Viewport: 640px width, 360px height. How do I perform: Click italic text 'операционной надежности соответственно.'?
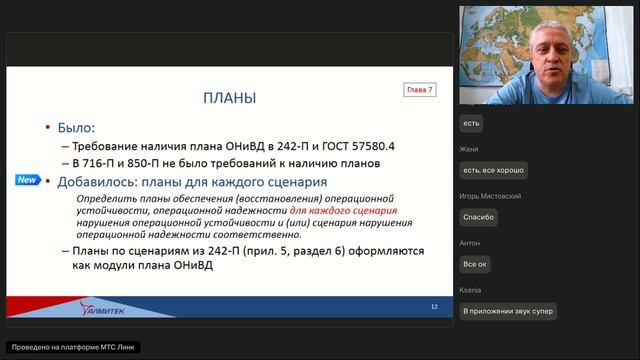click(x=189, y=235)
